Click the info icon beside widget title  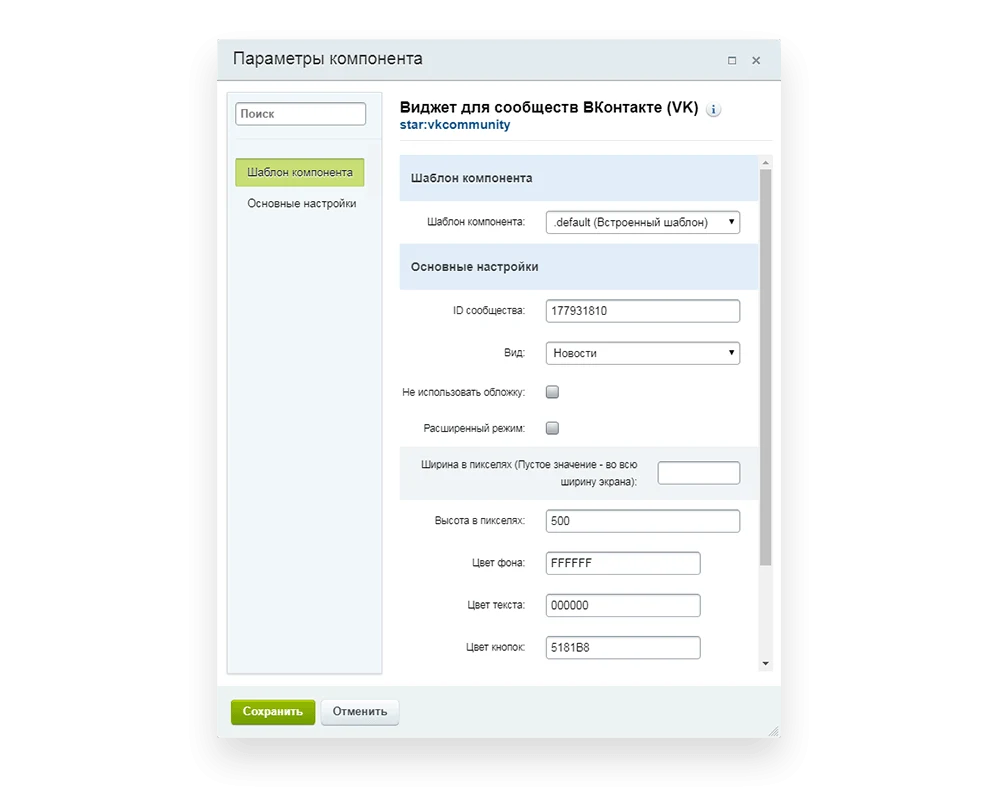click(713, 110)
